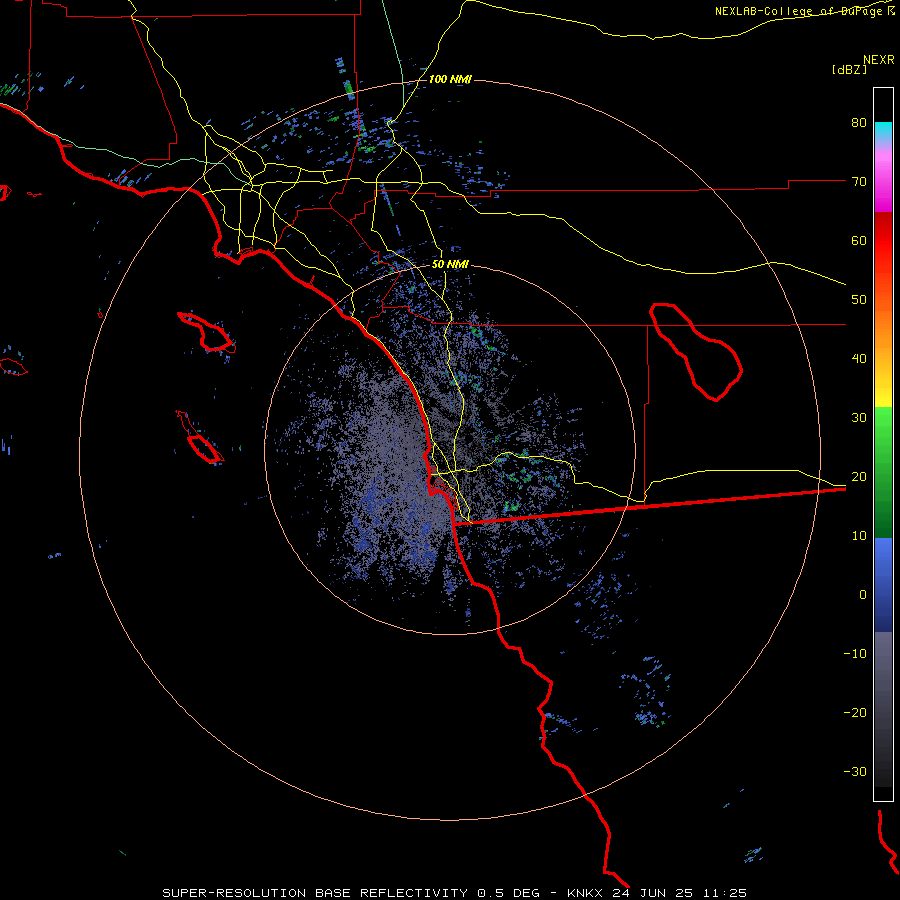
Task: Click the 80 value on the dBZ scale
Action: tap(859, 123)
